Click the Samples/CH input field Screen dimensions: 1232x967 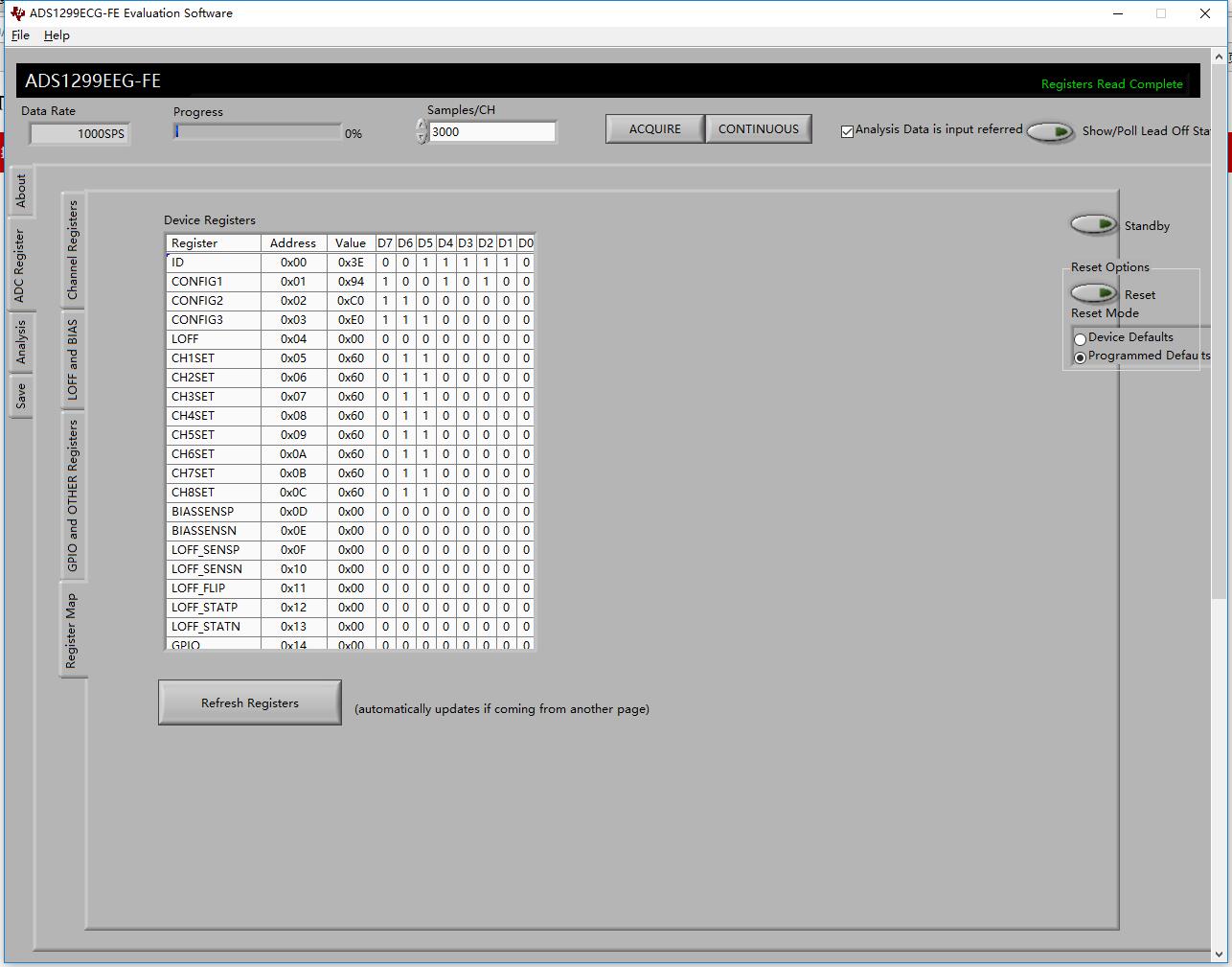point(492,132)
